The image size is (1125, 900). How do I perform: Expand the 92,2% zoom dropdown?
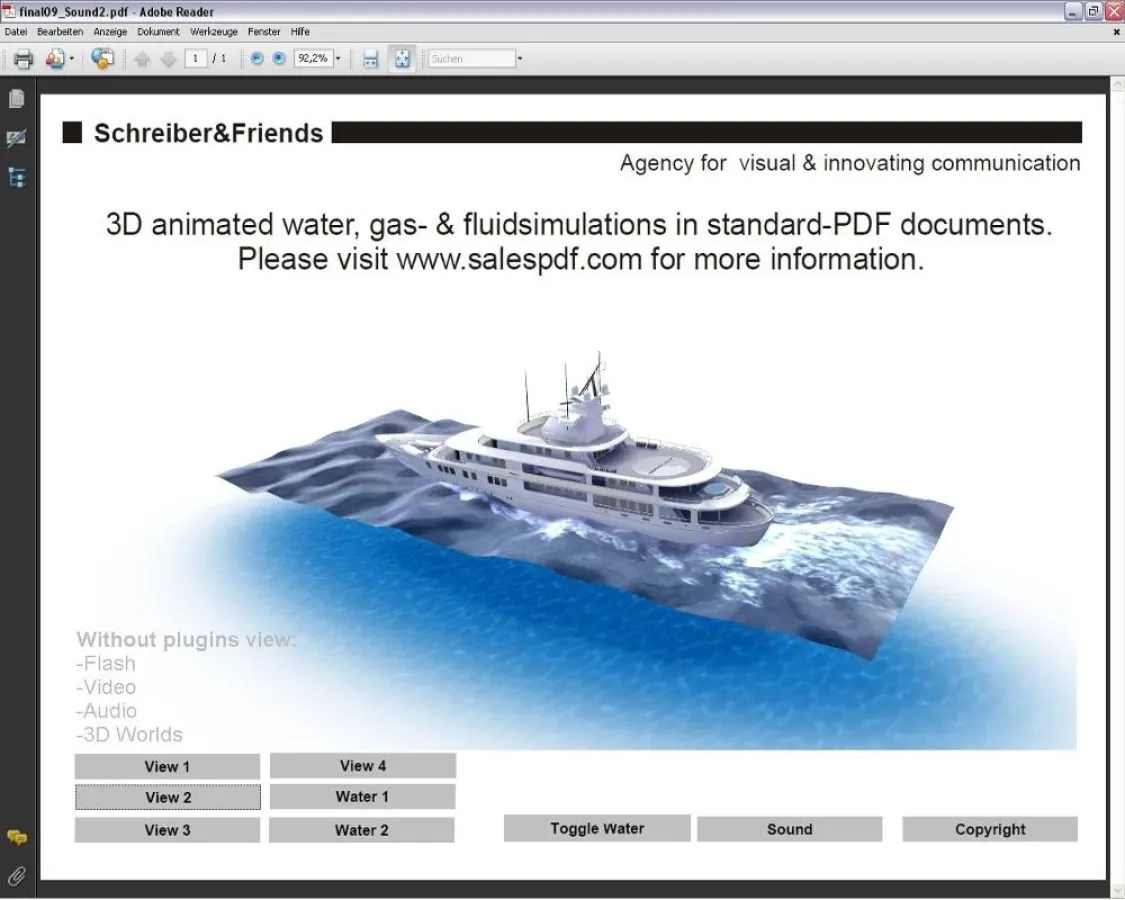point(338,59)
